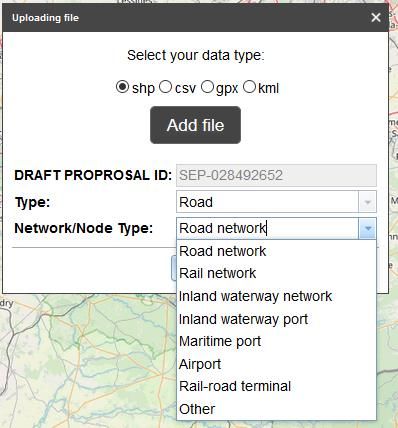Select Maritime port option
This screenshot has height=428, width=398.
pos(276,341)
